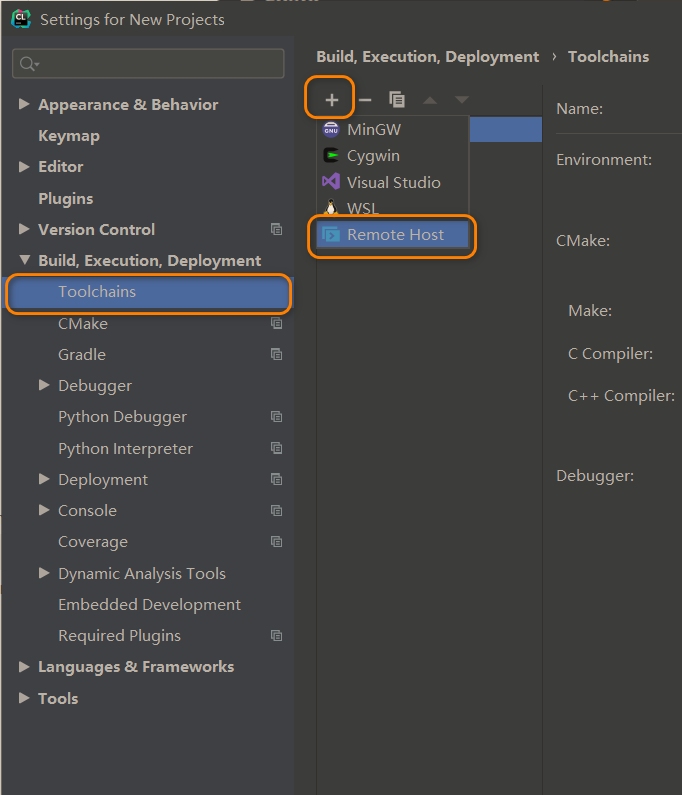Expand the Console node
682x795 pixels.
click(x=44, y=510)
